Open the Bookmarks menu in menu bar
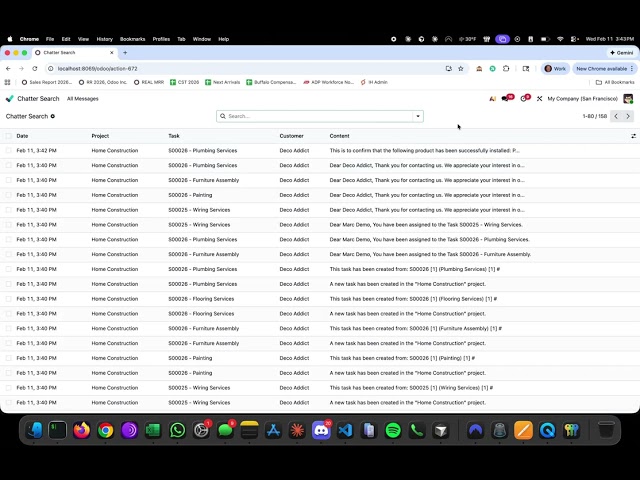 click(x=132, y=39)
